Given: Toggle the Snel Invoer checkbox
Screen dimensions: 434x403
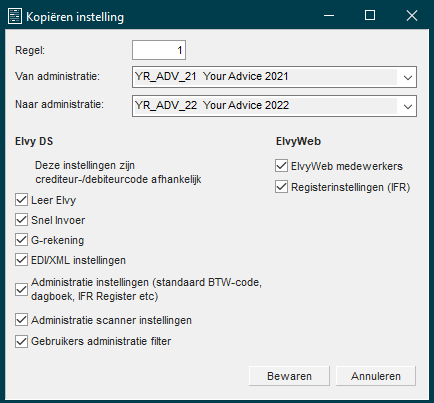Looking at the screenshot, I should [x=21, y=220].
